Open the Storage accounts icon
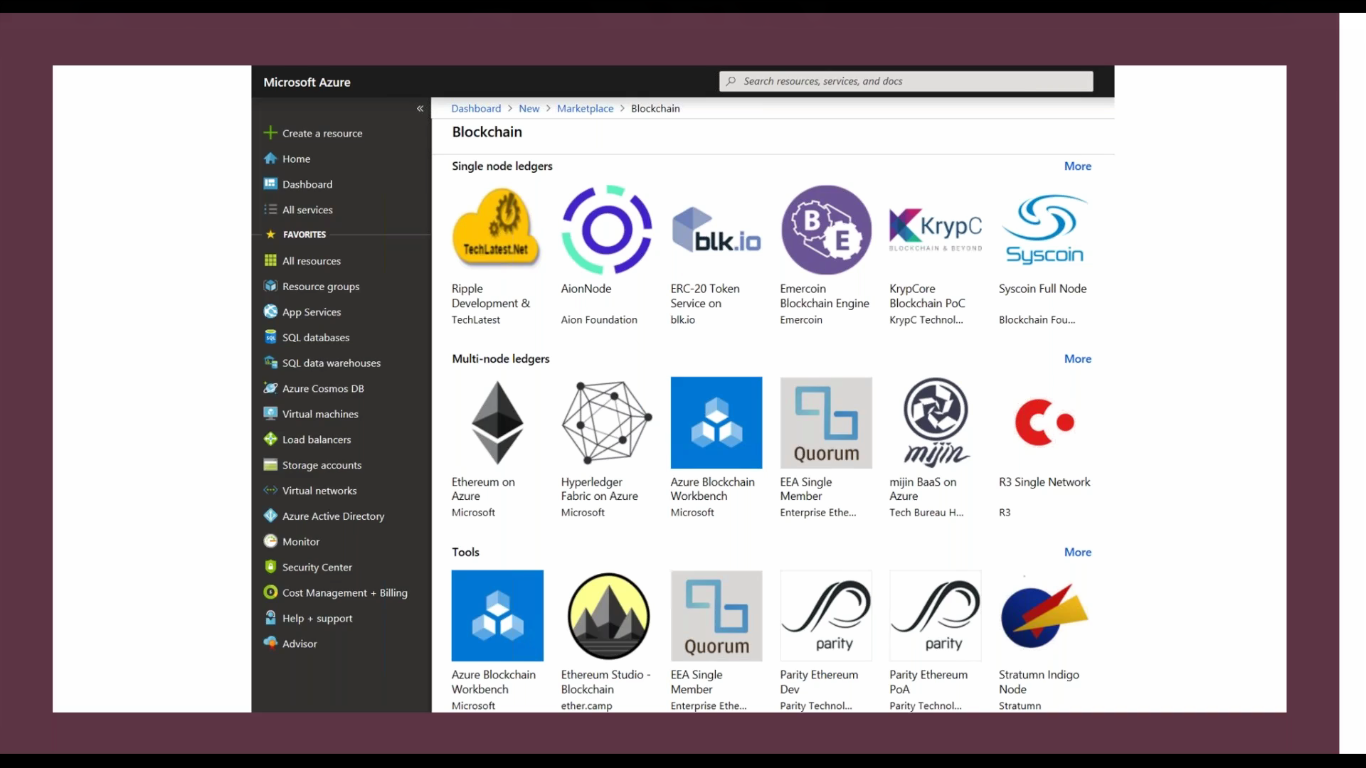Screen dimensions: 1366x768 click(270, 465)
